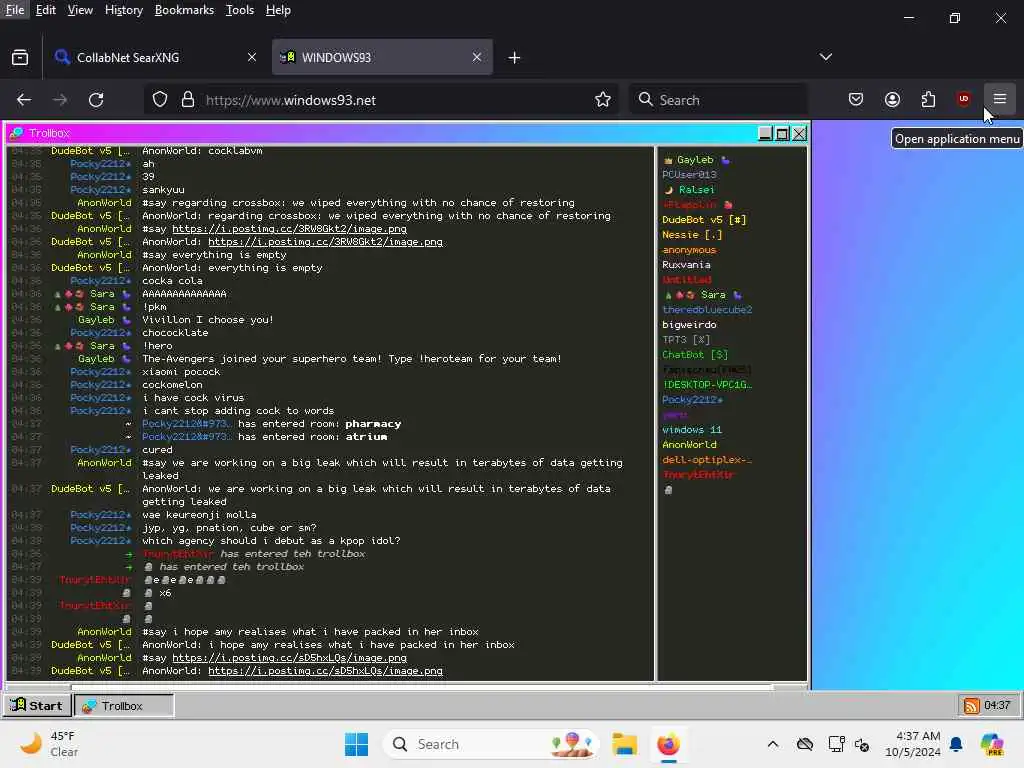
Task: Open first i.postimg.cc 3RW8Gkt2 link by AnonWorld
Action: [x=289, y=229]
